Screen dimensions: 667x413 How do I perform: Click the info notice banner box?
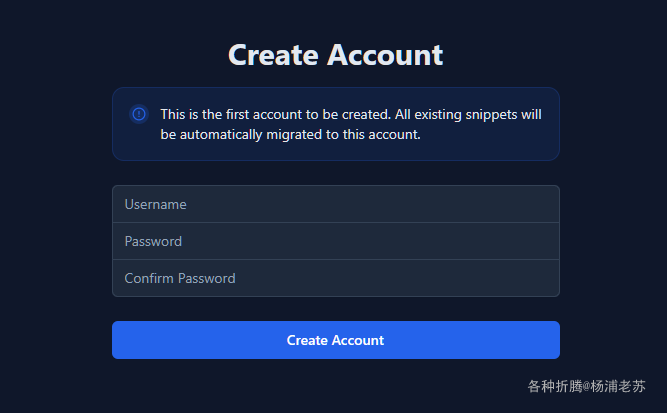coord(336,124)
